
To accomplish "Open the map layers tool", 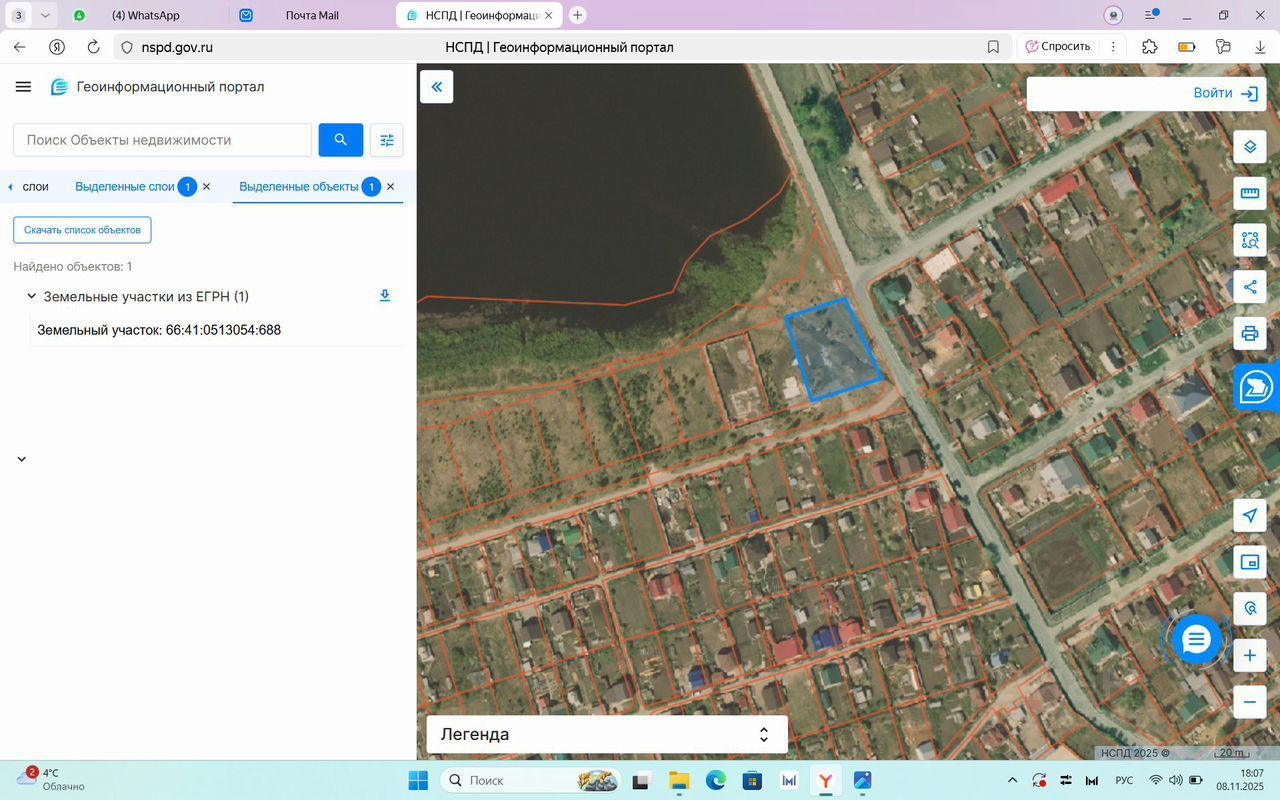I will point(1250,147).
